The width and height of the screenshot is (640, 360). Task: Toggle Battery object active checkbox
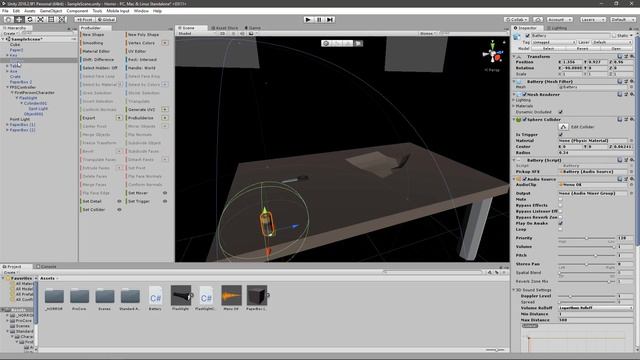tap(527, 36)
